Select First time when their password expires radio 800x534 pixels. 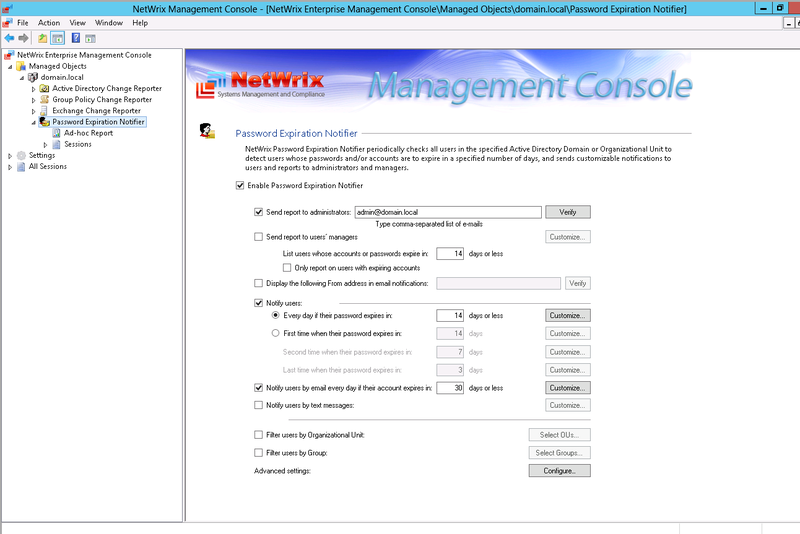276,333
